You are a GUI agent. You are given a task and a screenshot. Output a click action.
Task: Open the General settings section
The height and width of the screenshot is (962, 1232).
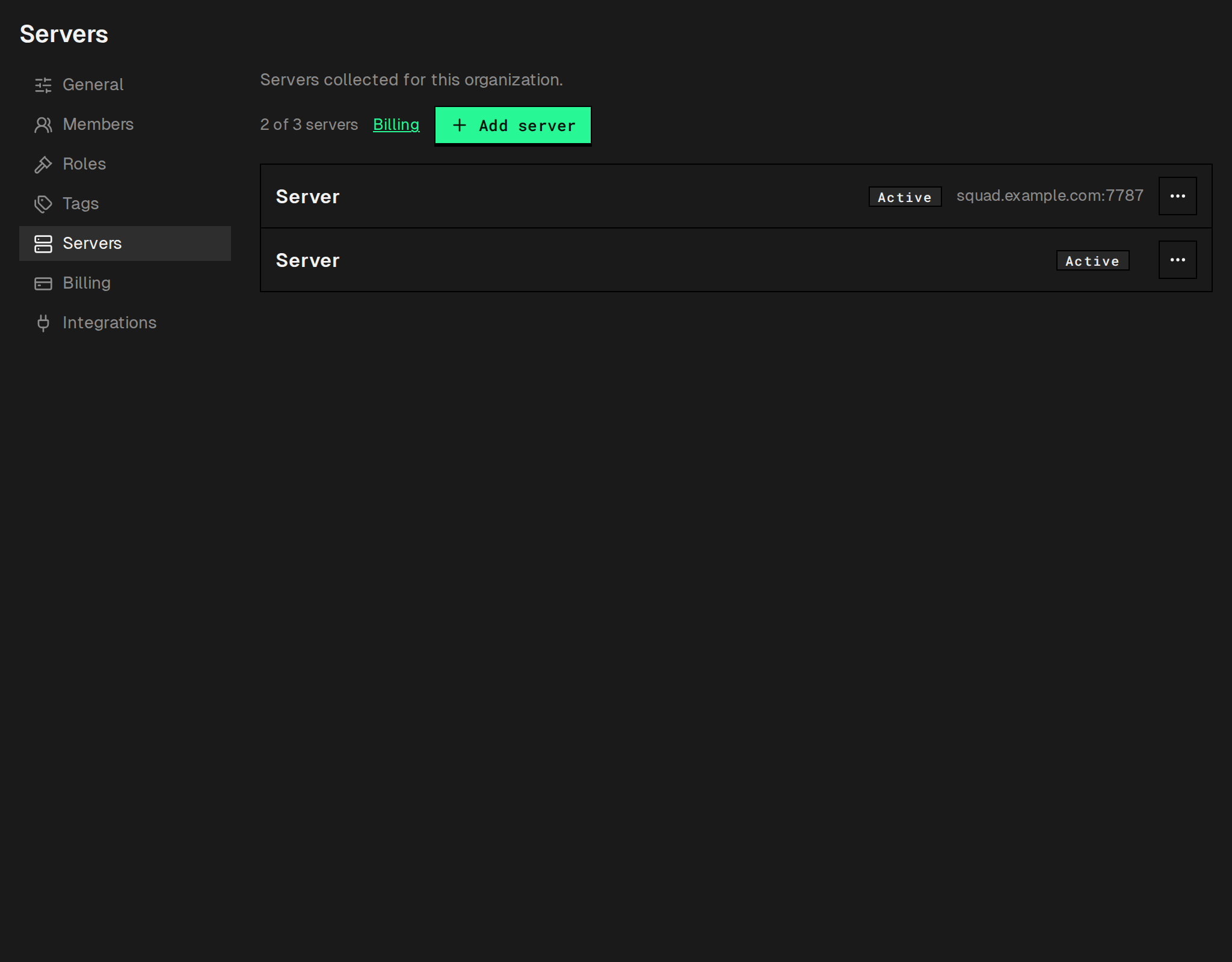125,85
